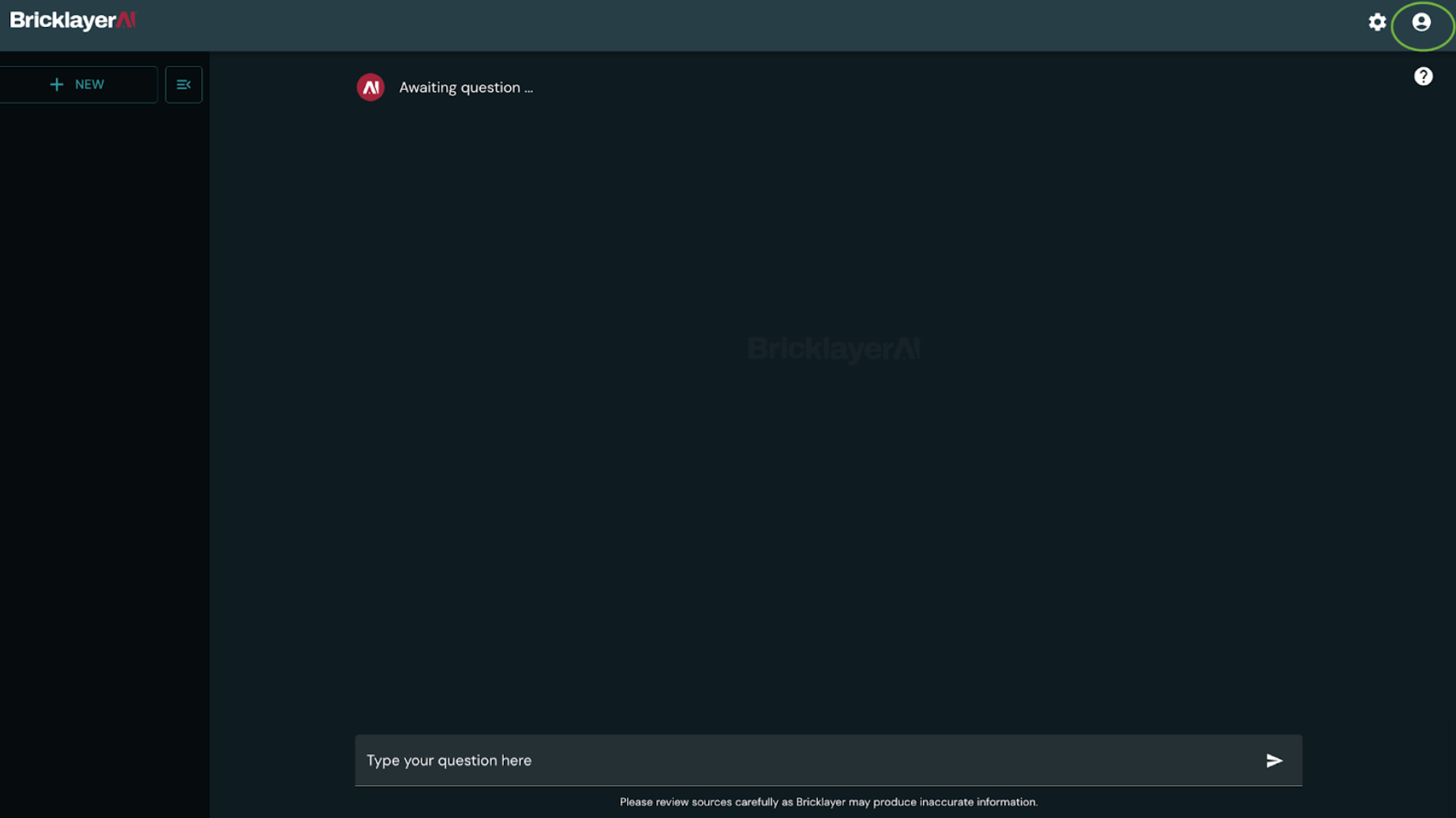Click the inaccurate information disclaimer text
1456x818 pixels.
click(828, 802)
